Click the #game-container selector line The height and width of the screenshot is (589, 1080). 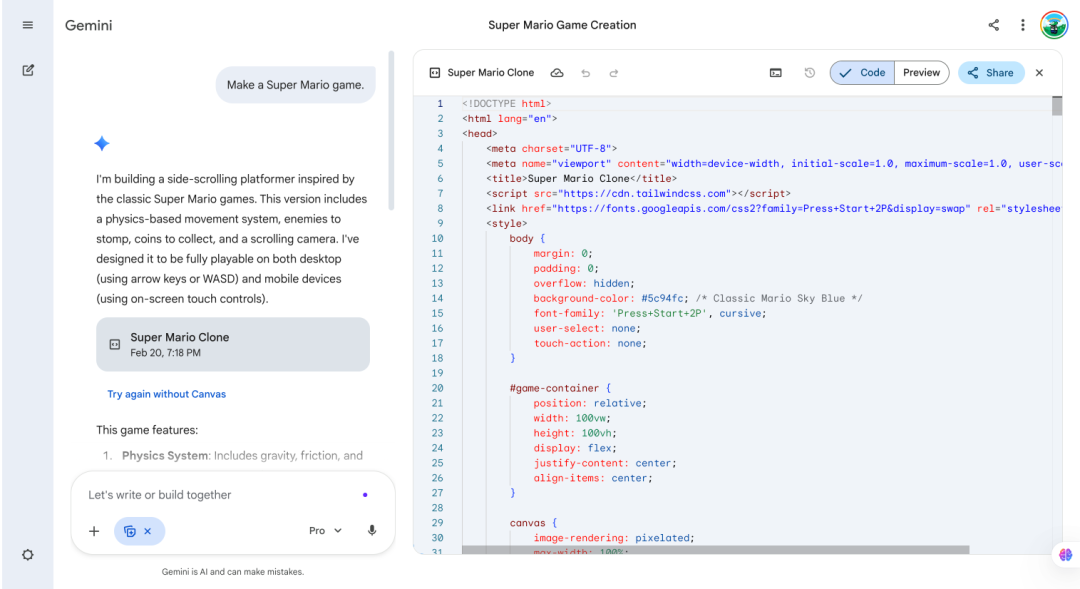coord(560,388)
